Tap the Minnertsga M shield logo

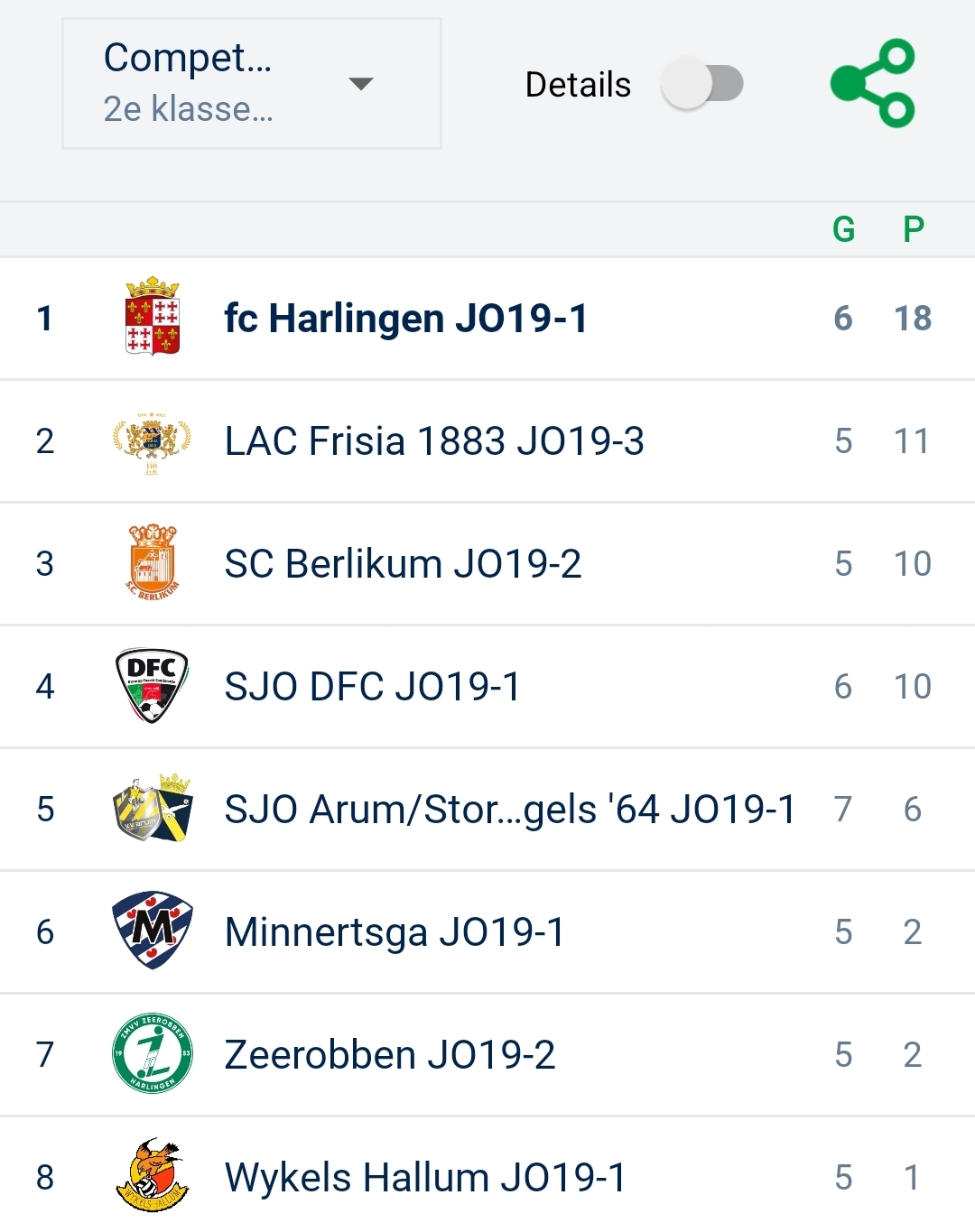pyautogui.click(x=152, y=931)
